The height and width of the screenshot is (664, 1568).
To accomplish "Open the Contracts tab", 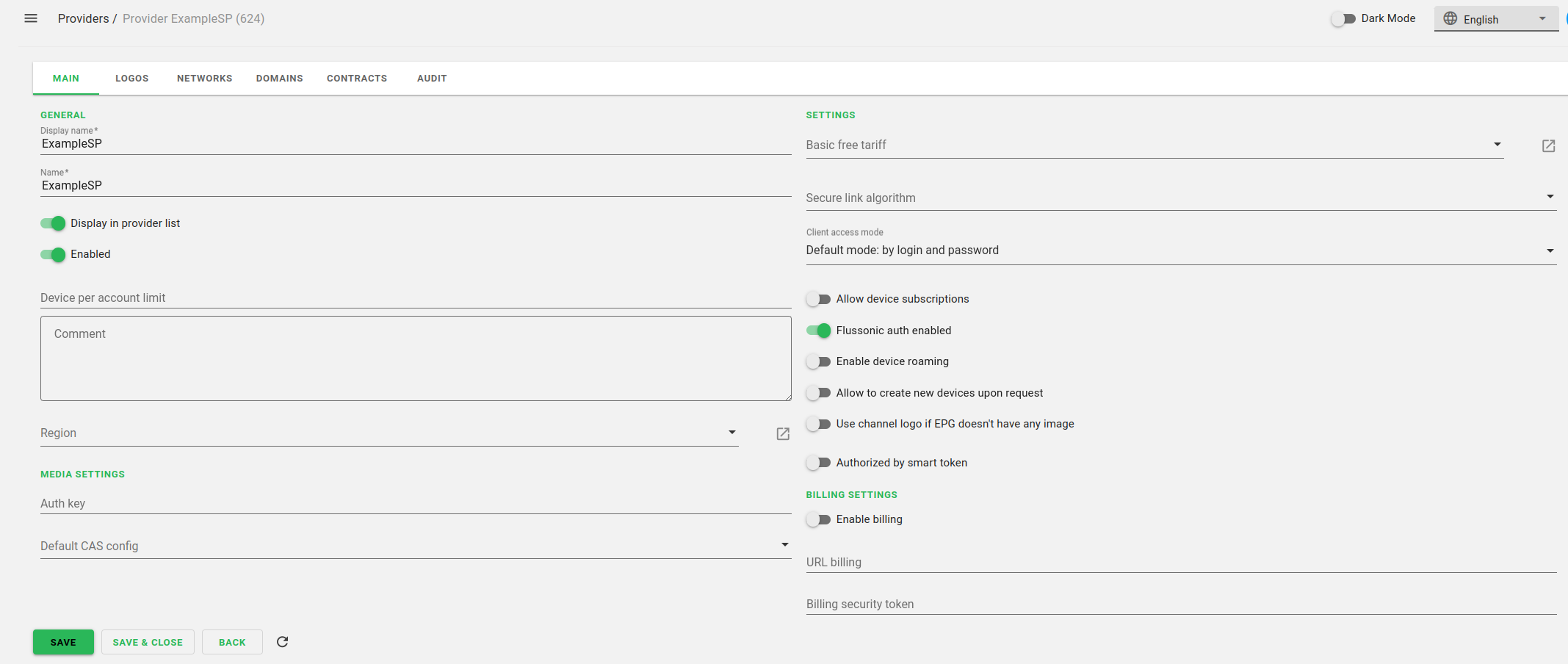I will click(356, 79).
